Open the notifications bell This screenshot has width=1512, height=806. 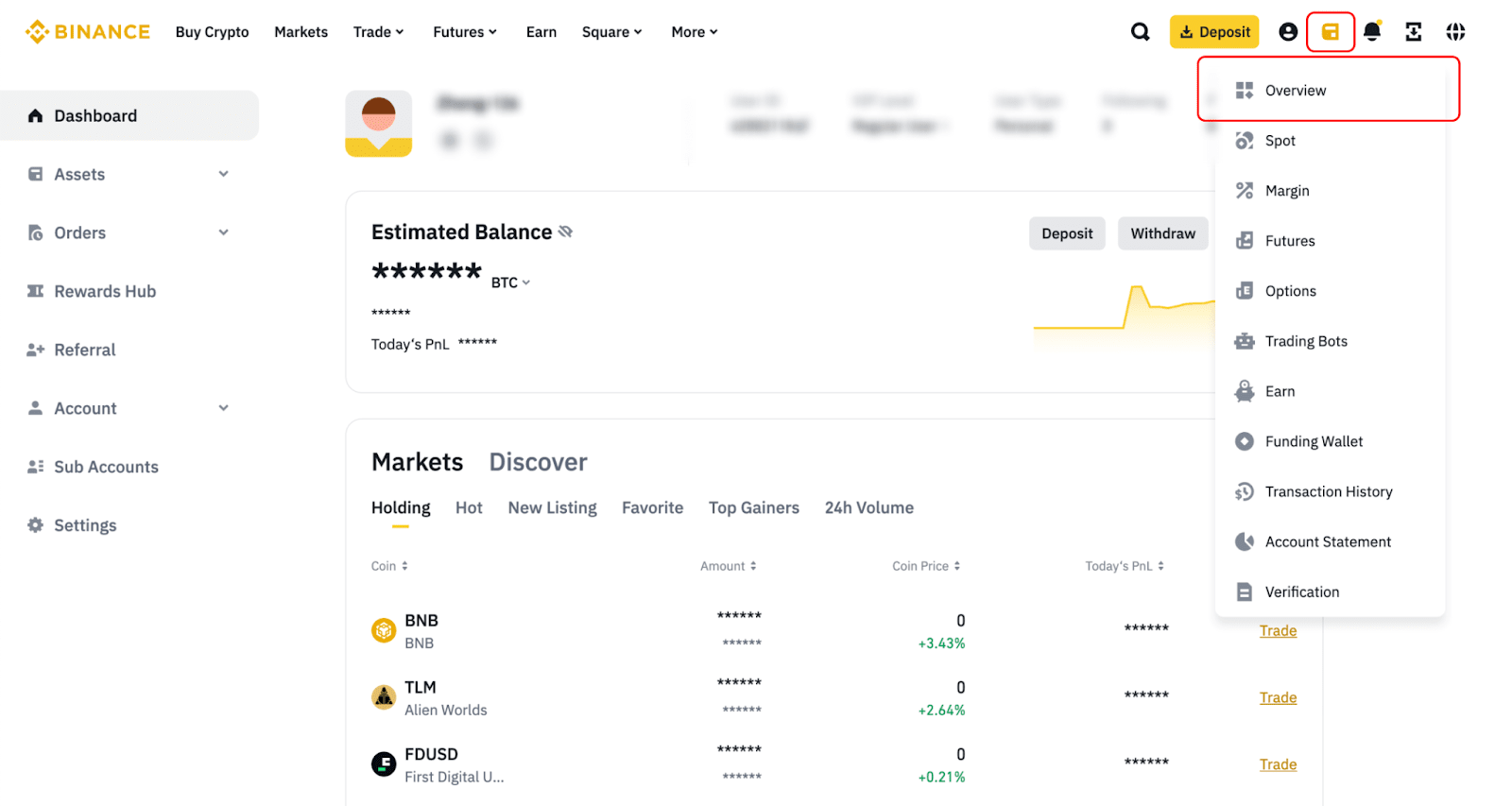(x=1372, y=32)
